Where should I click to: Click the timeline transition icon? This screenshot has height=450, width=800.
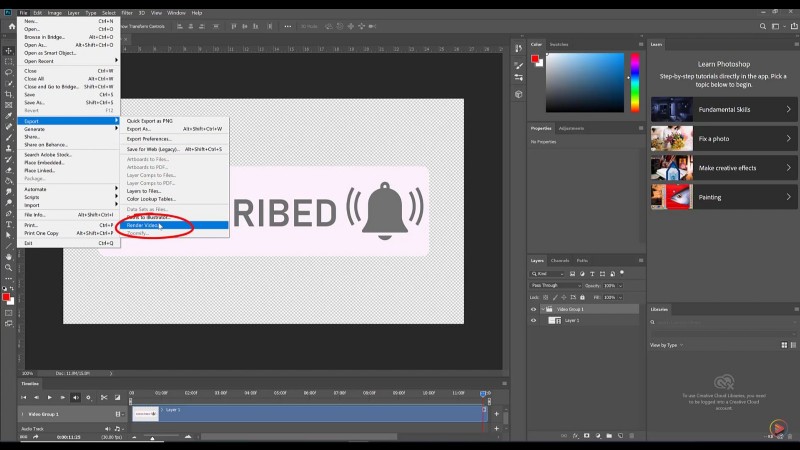point(117,397)
